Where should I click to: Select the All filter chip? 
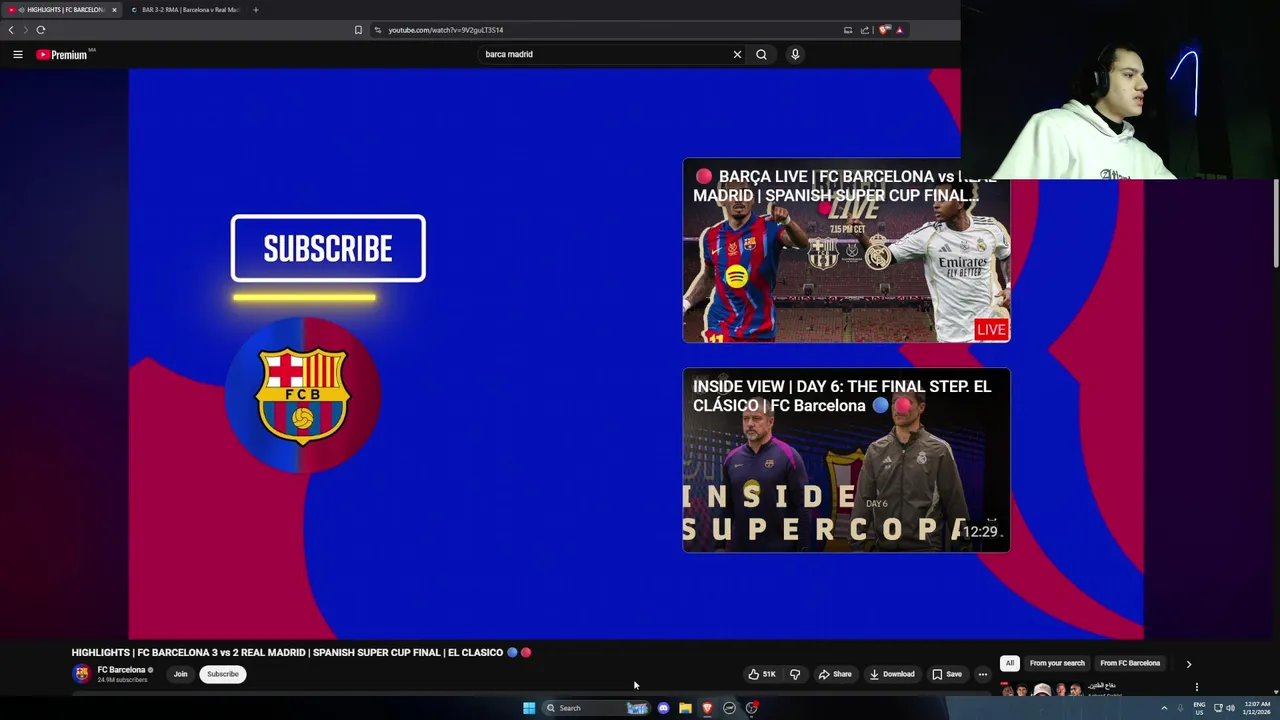pos(1010,663)
